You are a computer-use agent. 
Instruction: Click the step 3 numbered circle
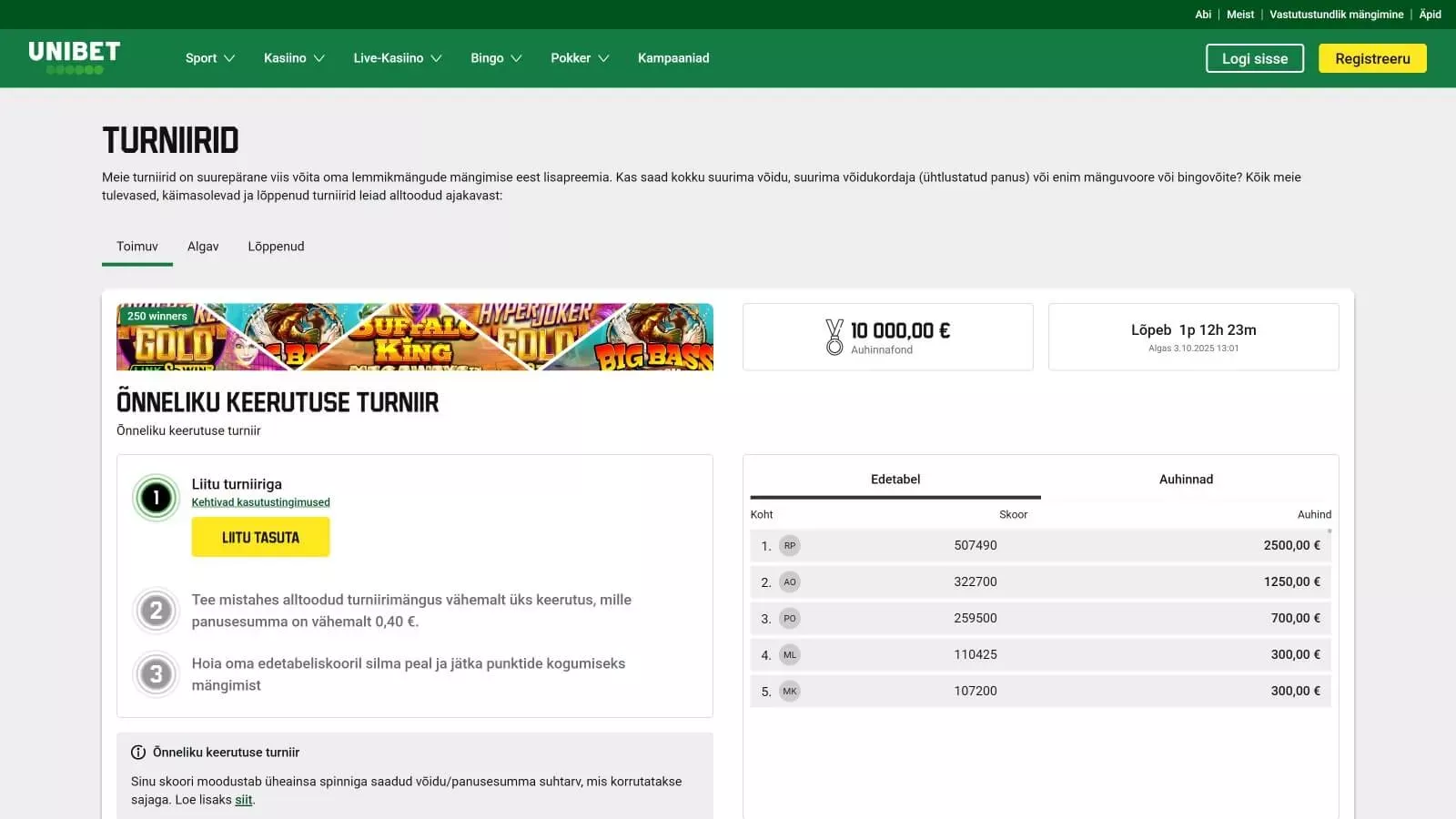(156, 674)
